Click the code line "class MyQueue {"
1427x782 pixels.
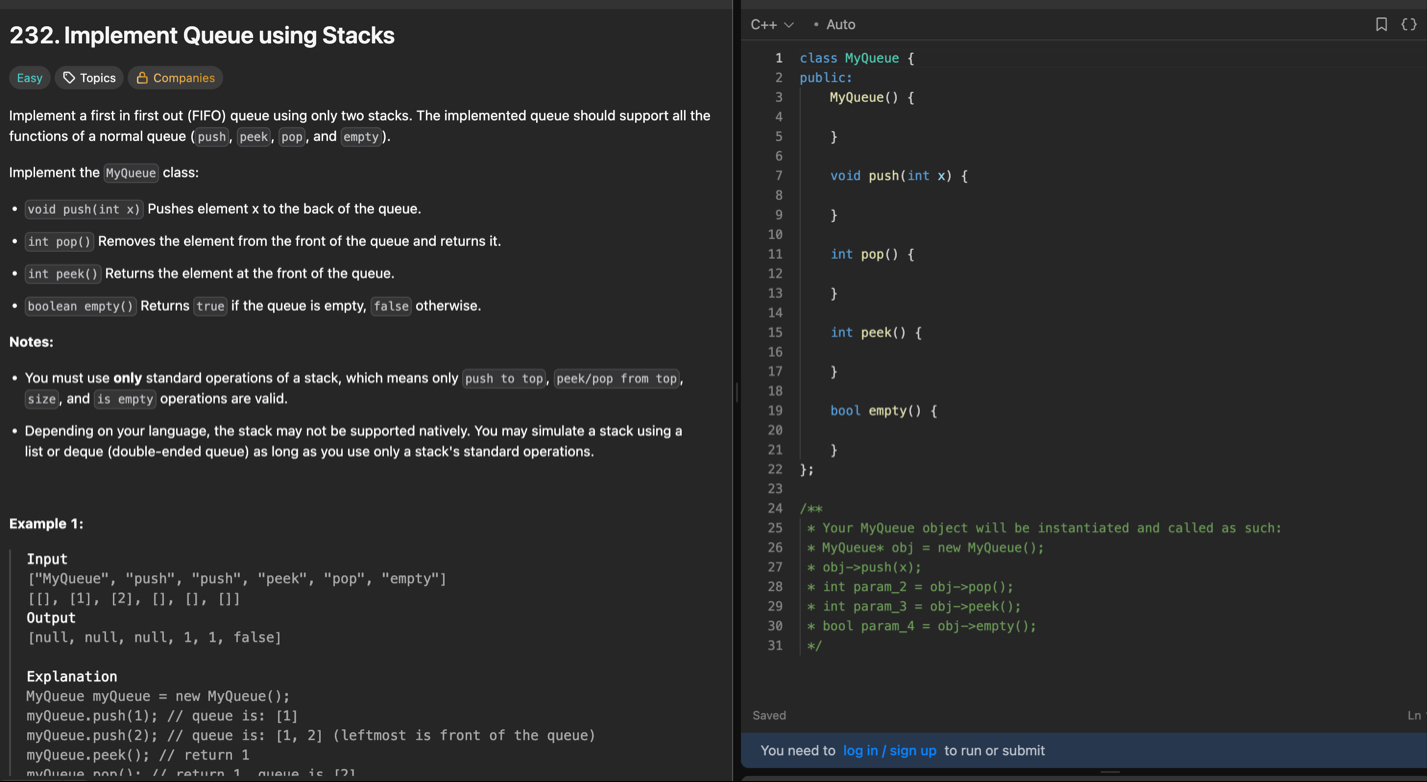point(857,58)
